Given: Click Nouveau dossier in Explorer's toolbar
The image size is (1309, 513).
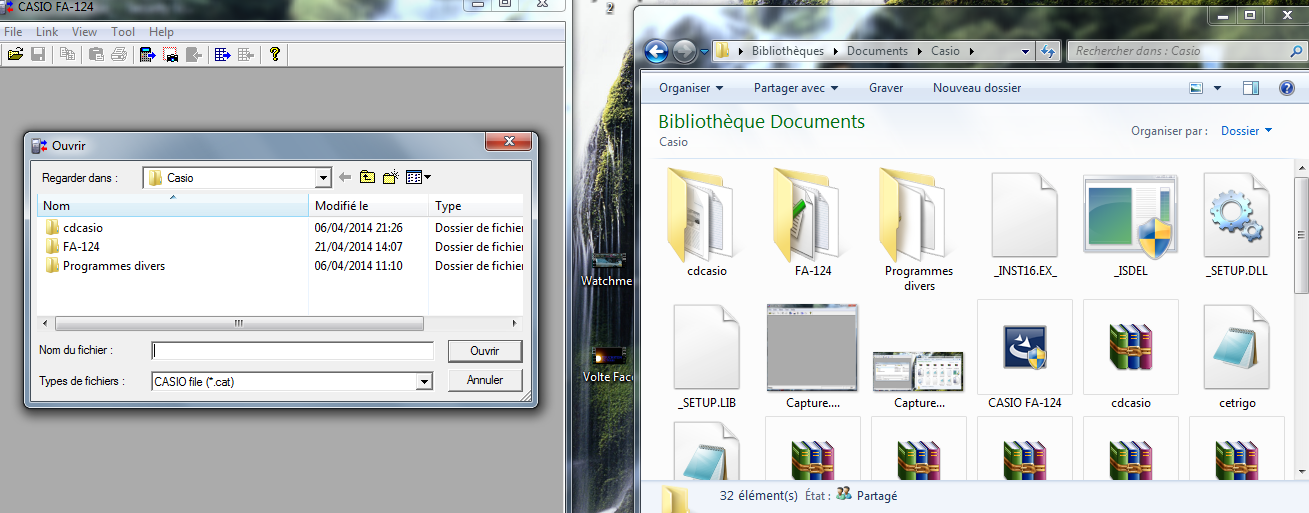Looking at the screenshot, I should pyautogui.click(x=977, y=88).
